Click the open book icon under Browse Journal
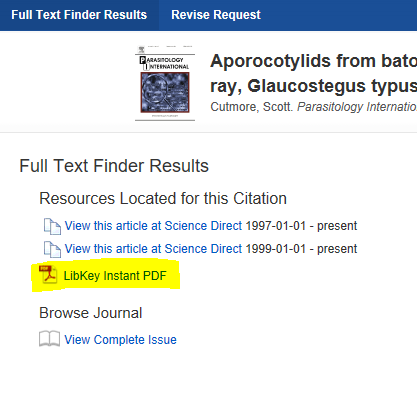The height and width of the screenshot is (403, 417). [49, 339]
